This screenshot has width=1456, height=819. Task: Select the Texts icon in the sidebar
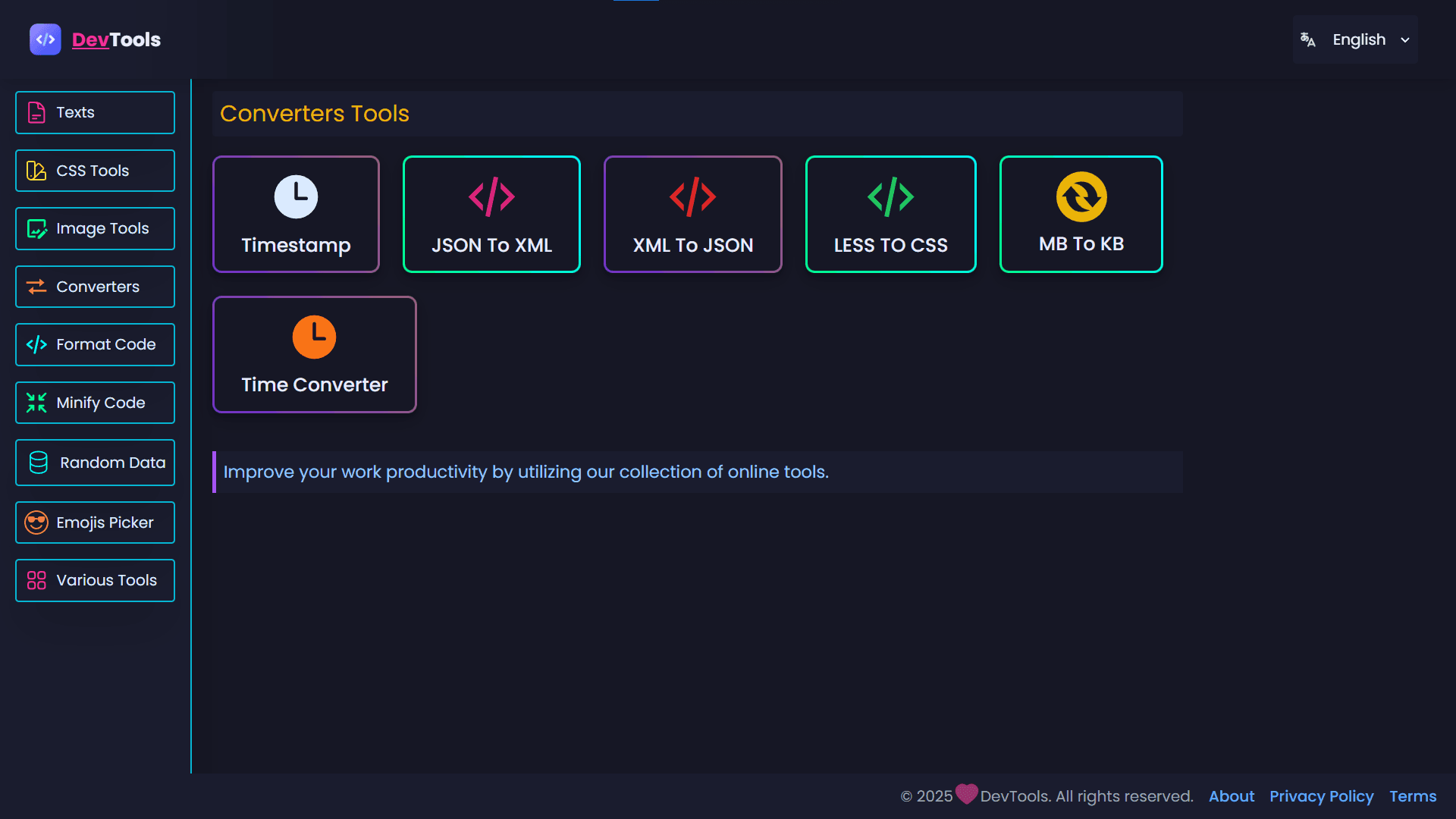pos(37,111)
